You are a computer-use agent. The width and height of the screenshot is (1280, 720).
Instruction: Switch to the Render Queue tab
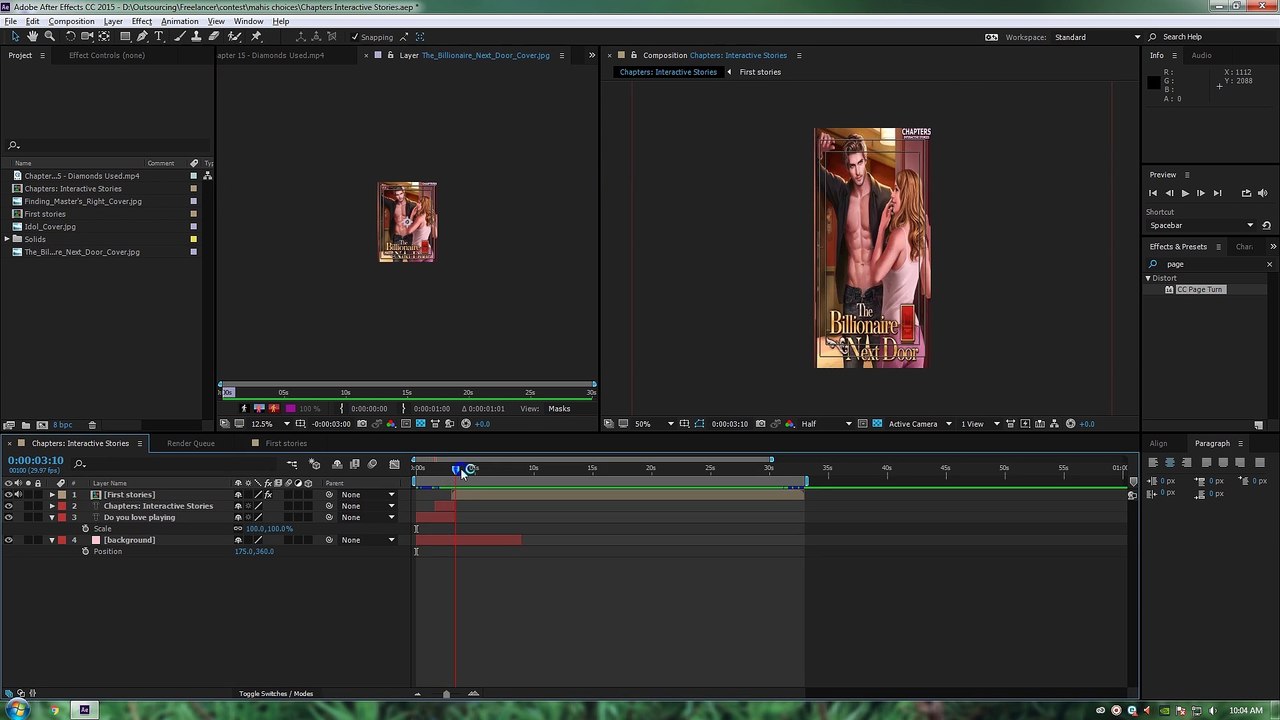pyautogui.click(x=190, y=444)
